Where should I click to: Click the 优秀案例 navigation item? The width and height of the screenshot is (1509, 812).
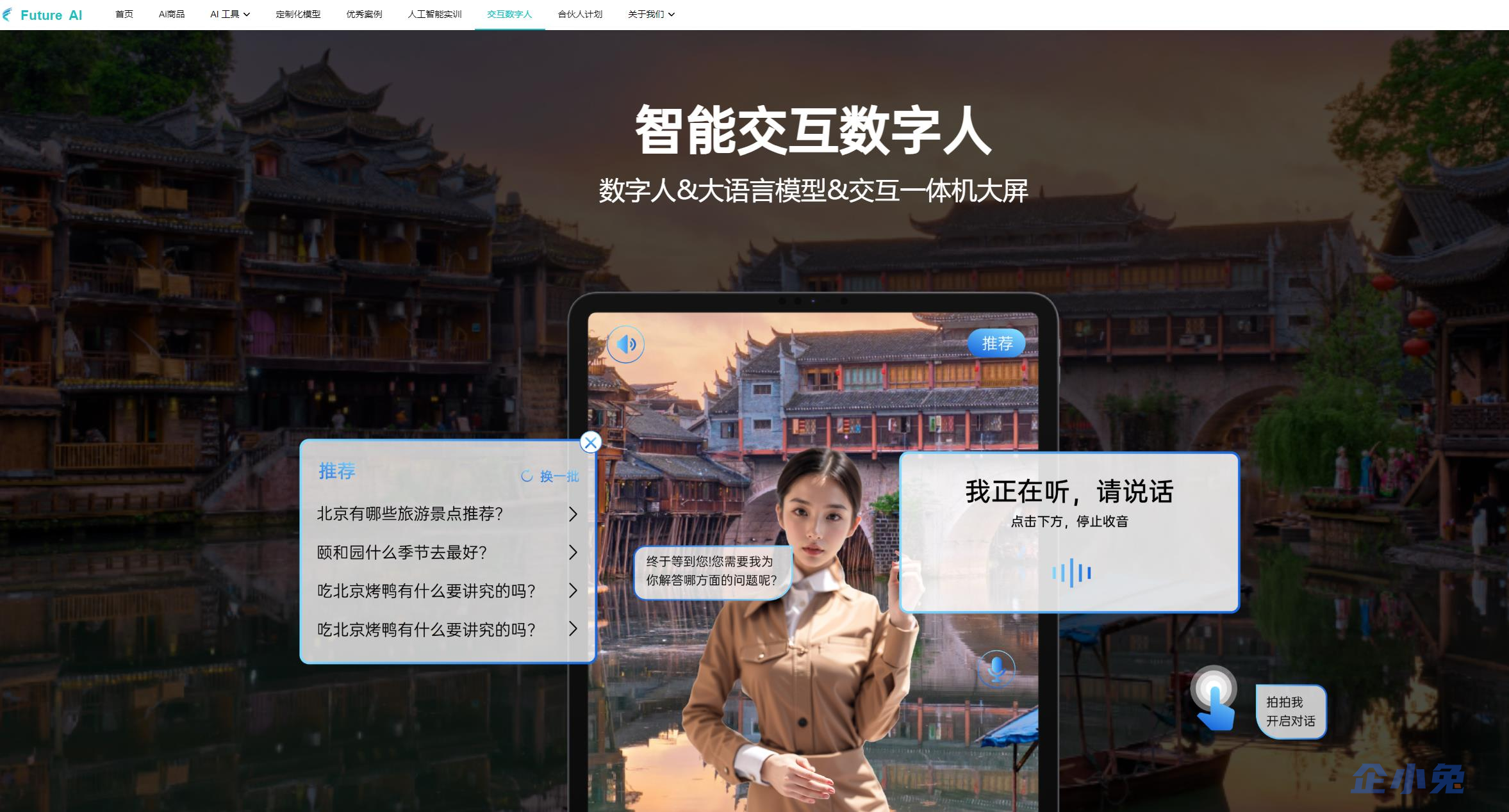(x=364, y=14)
